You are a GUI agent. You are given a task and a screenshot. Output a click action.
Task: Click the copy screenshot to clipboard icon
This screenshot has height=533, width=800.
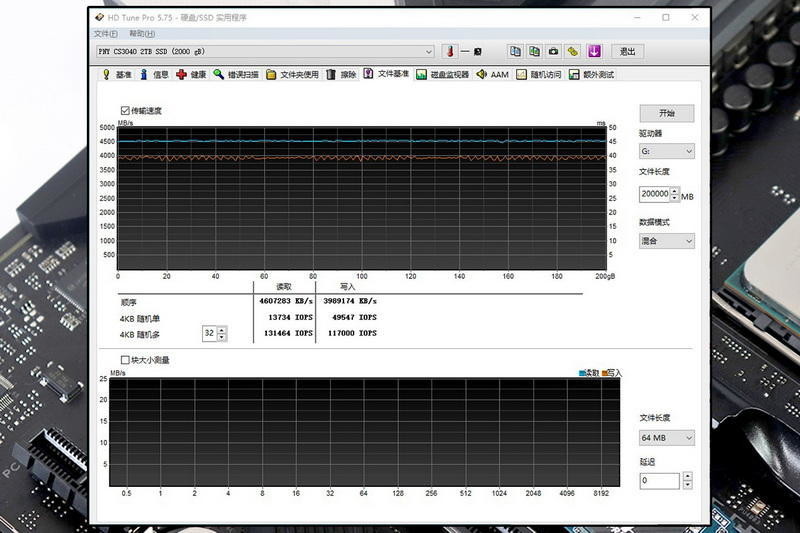[x=535, y=52]
